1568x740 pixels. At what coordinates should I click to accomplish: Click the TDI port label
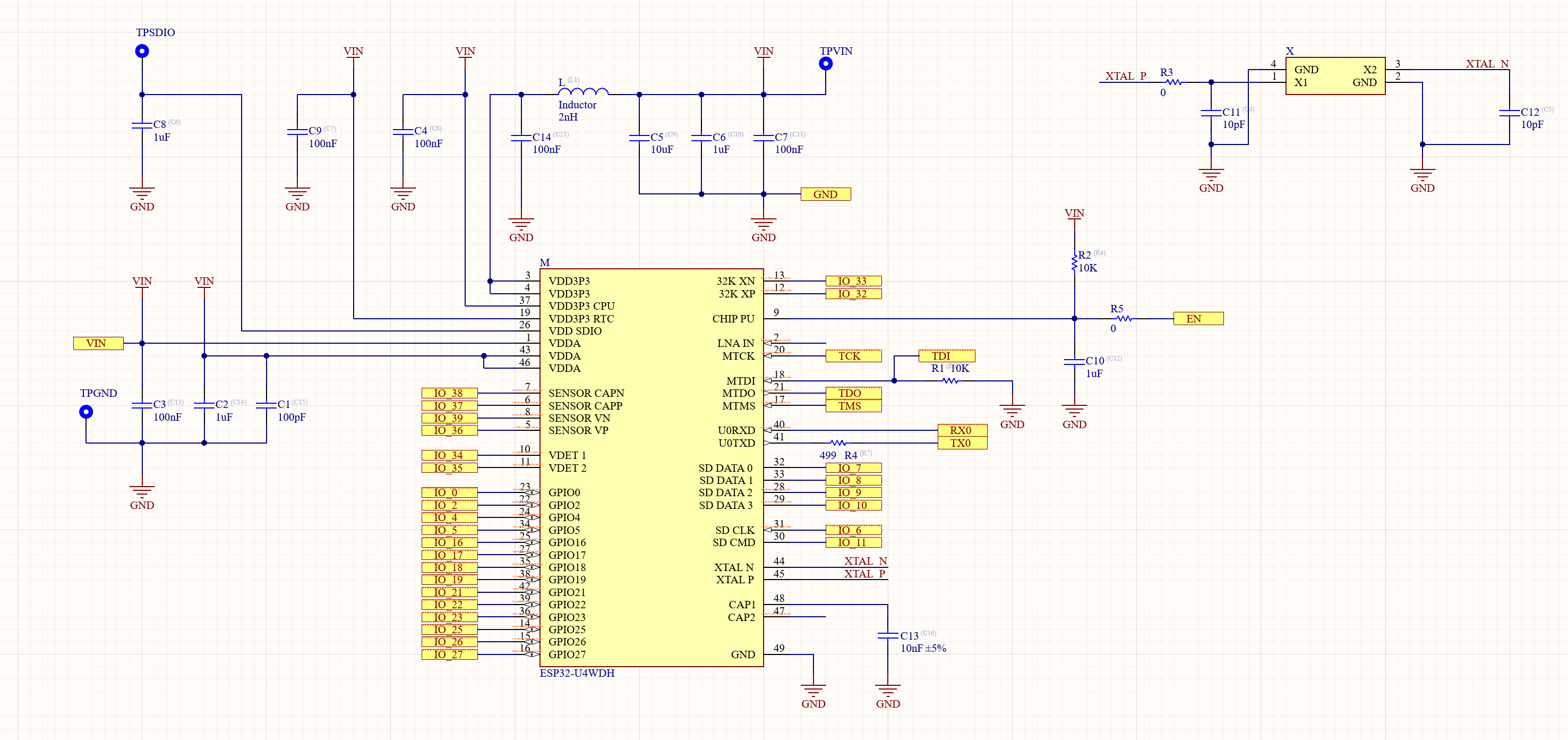click(947, 356)
